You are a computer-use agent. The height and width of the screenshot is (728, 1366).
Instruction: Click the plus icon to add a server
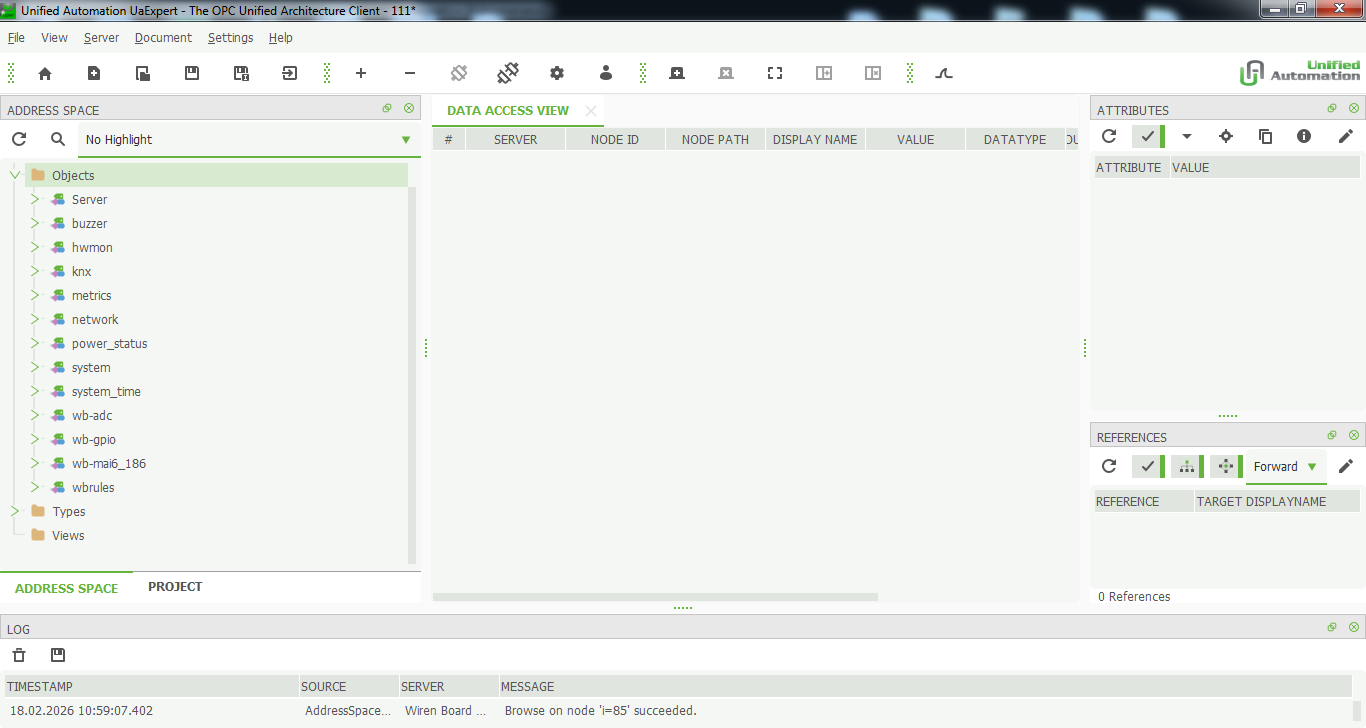[361, 73]
